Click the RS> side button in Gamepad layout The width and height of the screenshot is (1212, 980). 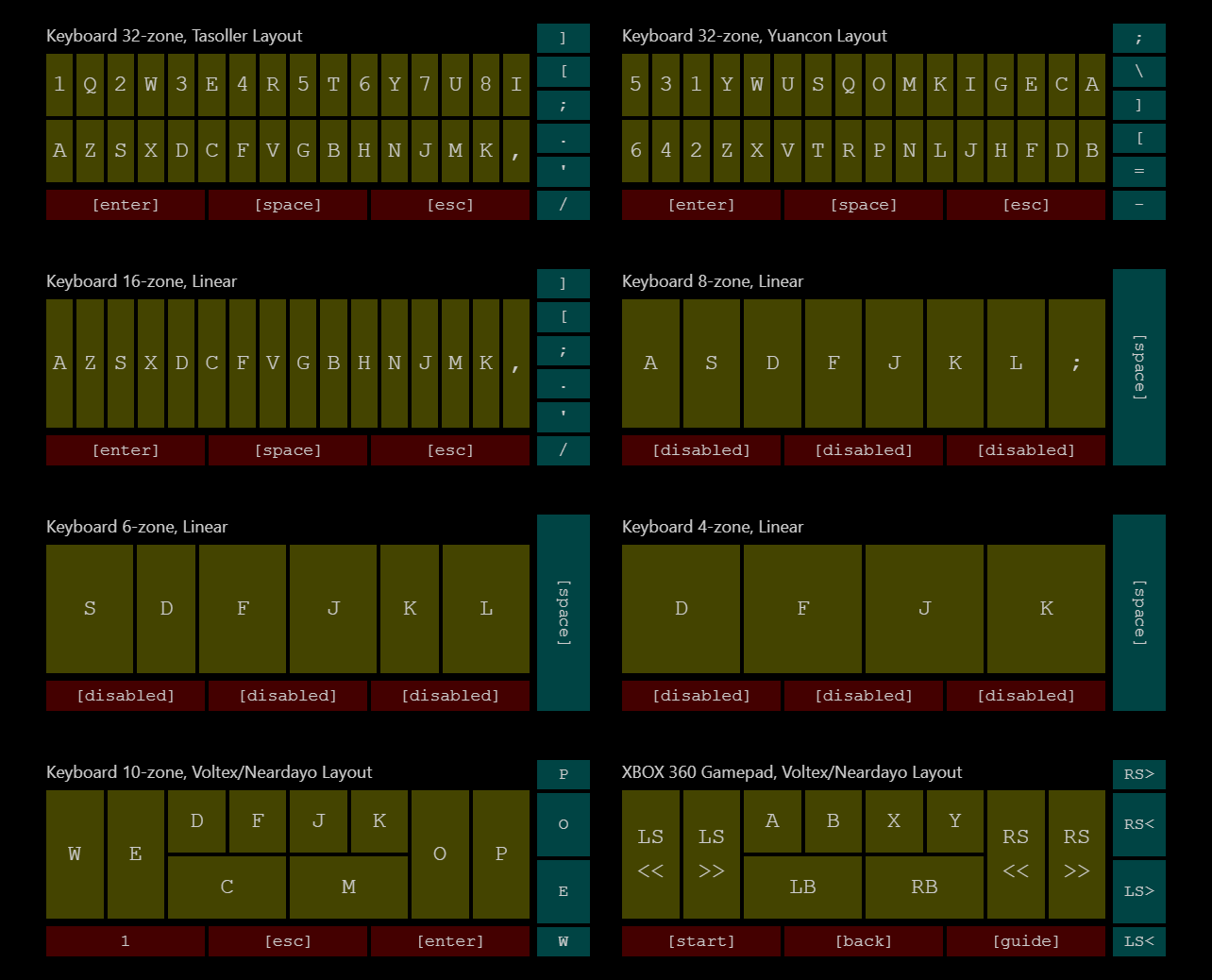(x=1138, y=774)
